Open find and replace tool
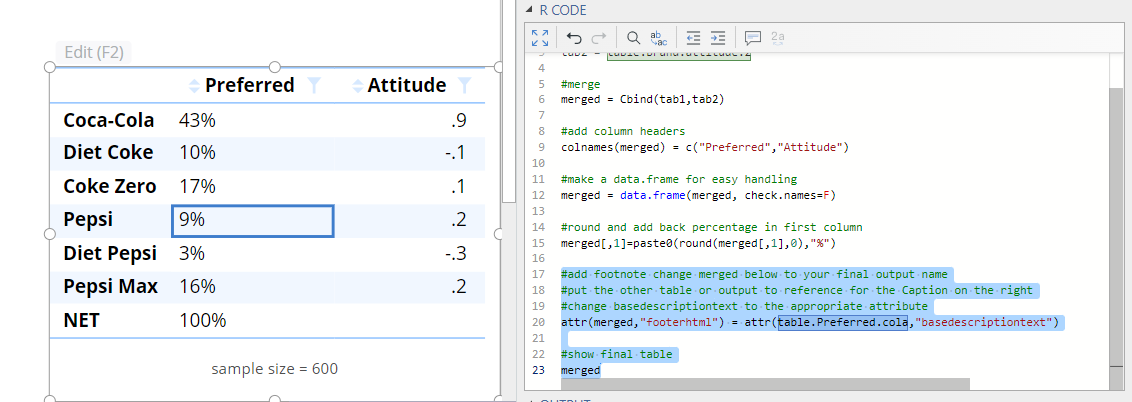The height and width of the screenshot is (402, 1132). pos(658,38)
